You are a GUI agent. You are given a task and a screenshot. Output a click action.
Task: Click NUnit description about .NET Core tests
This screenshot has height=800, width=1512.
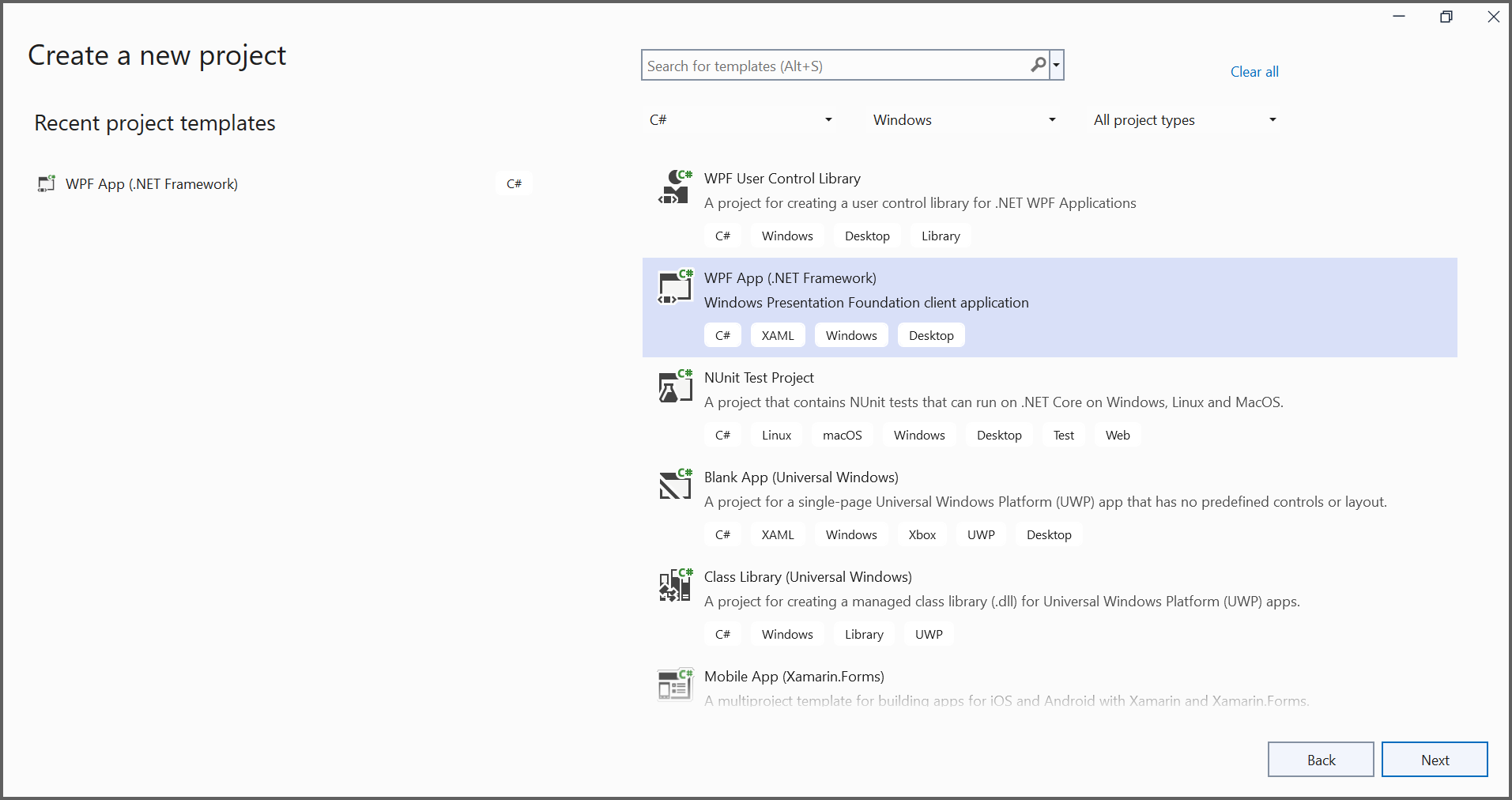click(x=994, y=402)
